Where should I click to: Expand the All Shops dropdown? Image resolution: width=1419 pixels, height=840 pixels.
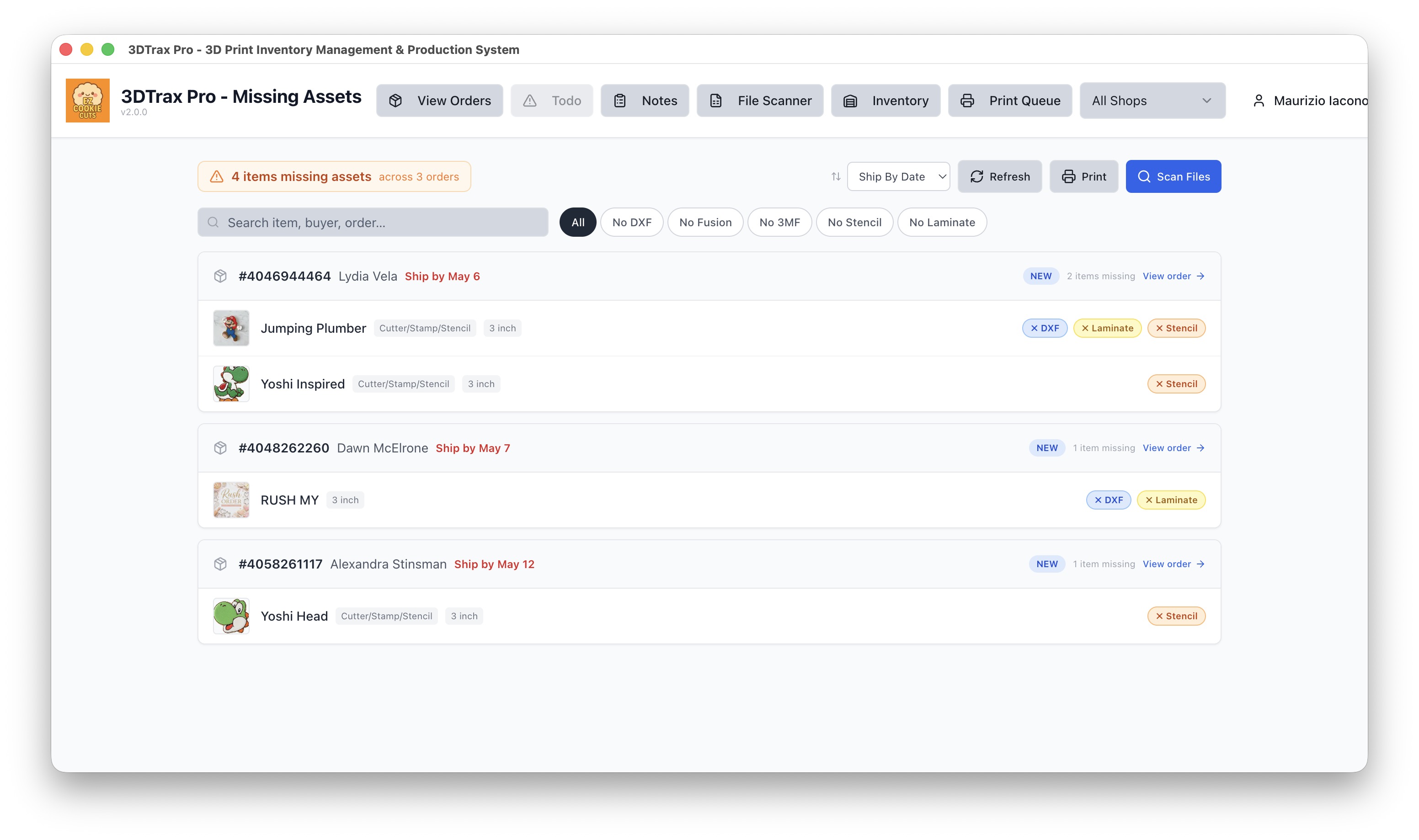[x=1152, y=101]
